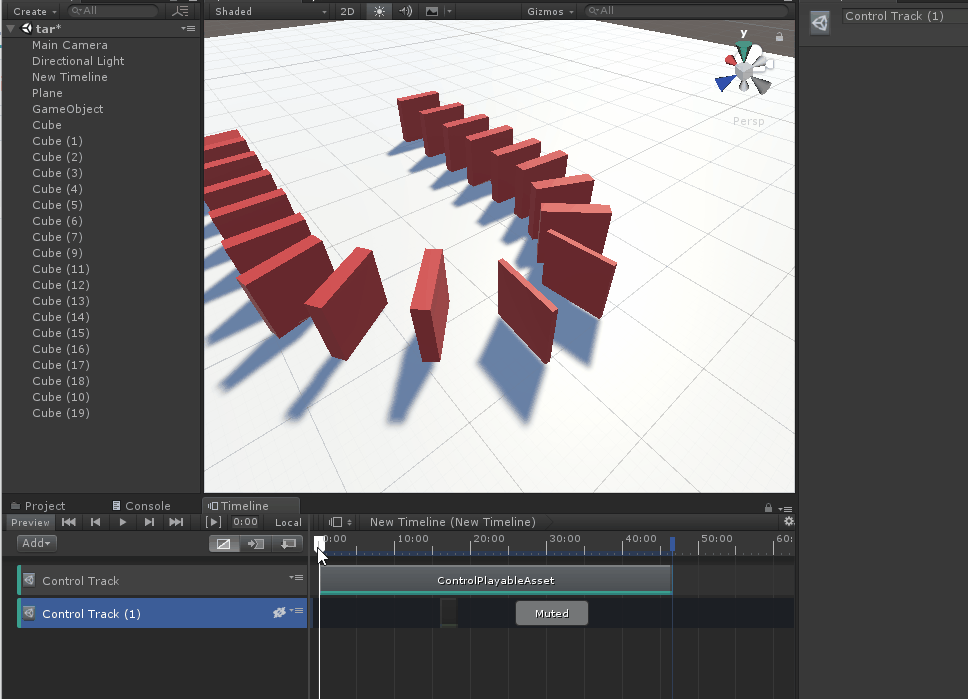Click the red X axis cone on gizmo
The height and width of the screenshot is (699, 968).
click(x=731, y=60)
